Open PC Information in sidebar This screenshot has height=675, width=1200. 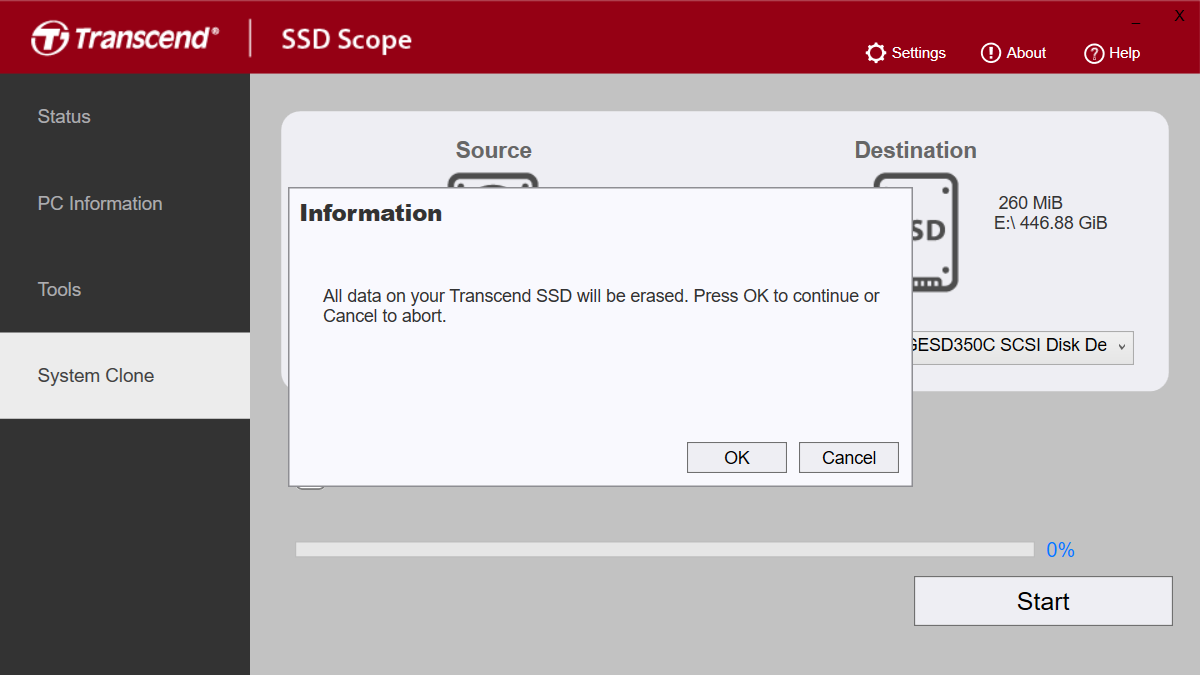(125, 203)
